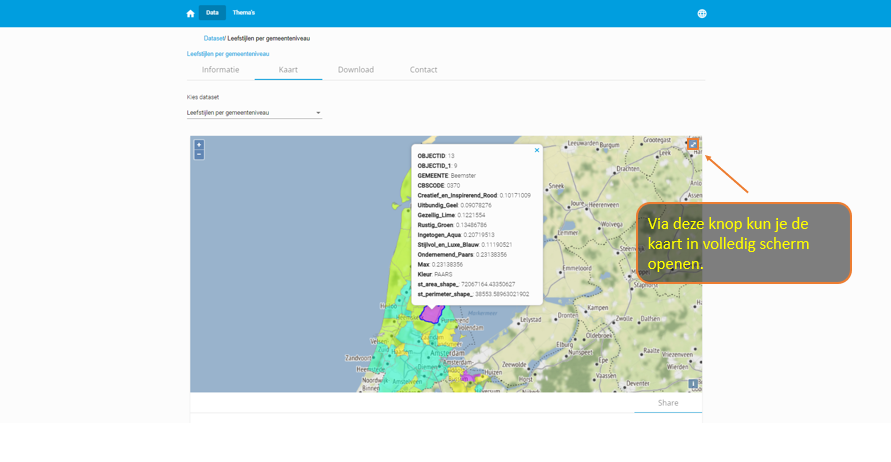Click the Leeuwarden label on the map
The width and height of the screenshot is (891, 462).
584,144
